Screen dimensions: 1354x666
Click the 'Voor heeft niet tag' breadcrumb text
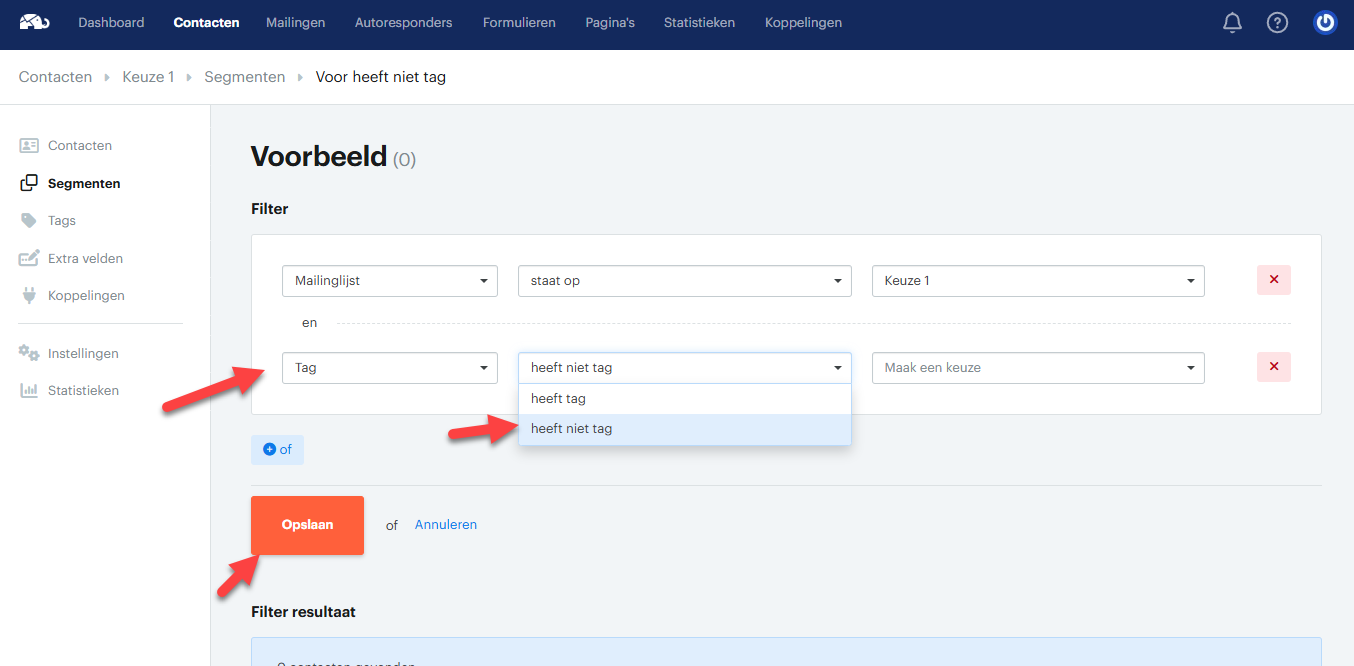[381, 77]
